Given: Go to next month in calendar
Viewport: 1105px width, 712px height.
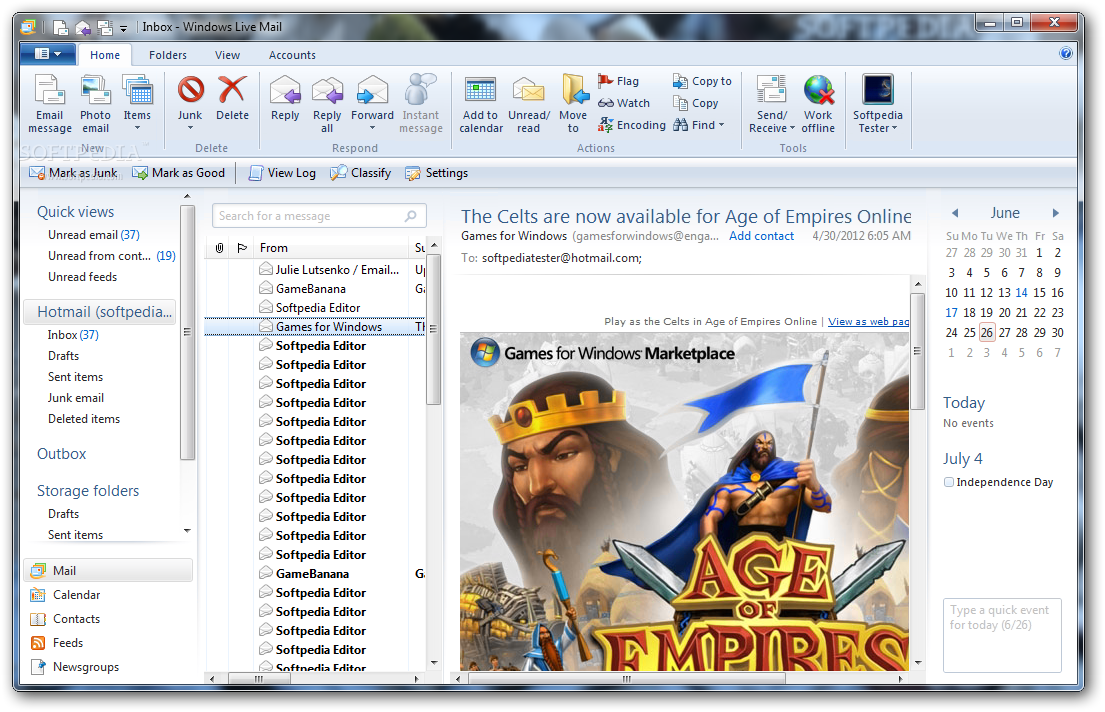Looking at the screenshot, I should coord(1056,213).
